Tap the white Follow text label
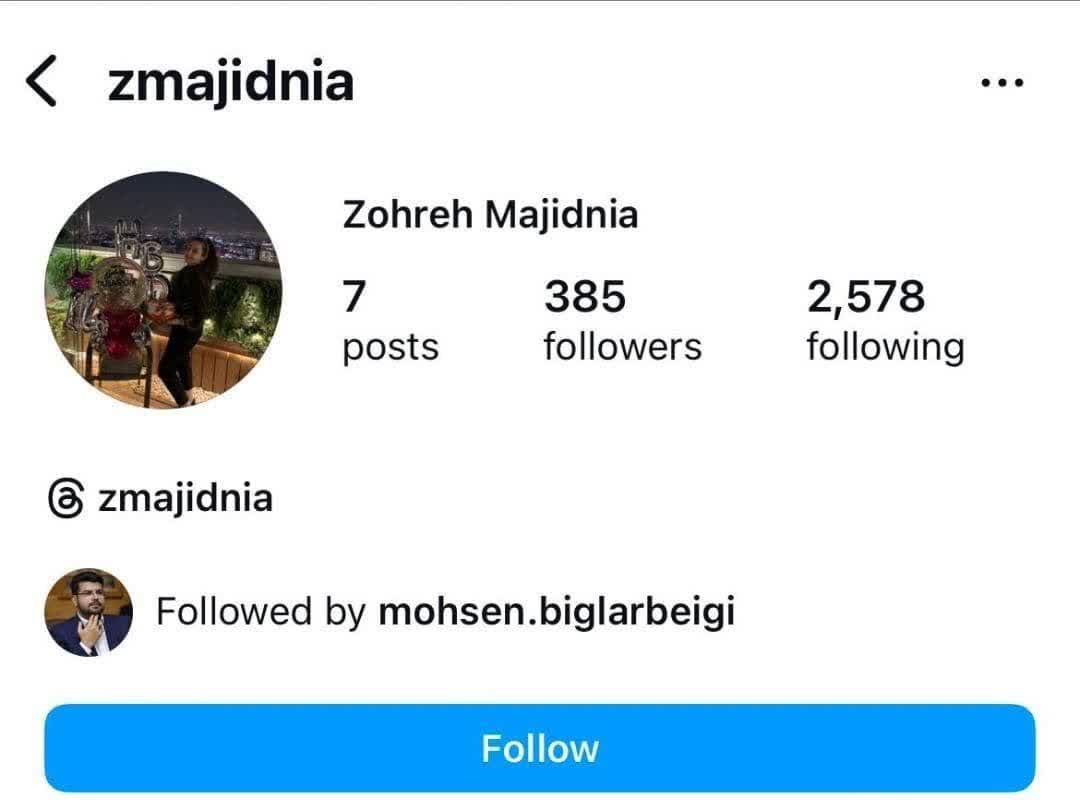 [540, 749]
